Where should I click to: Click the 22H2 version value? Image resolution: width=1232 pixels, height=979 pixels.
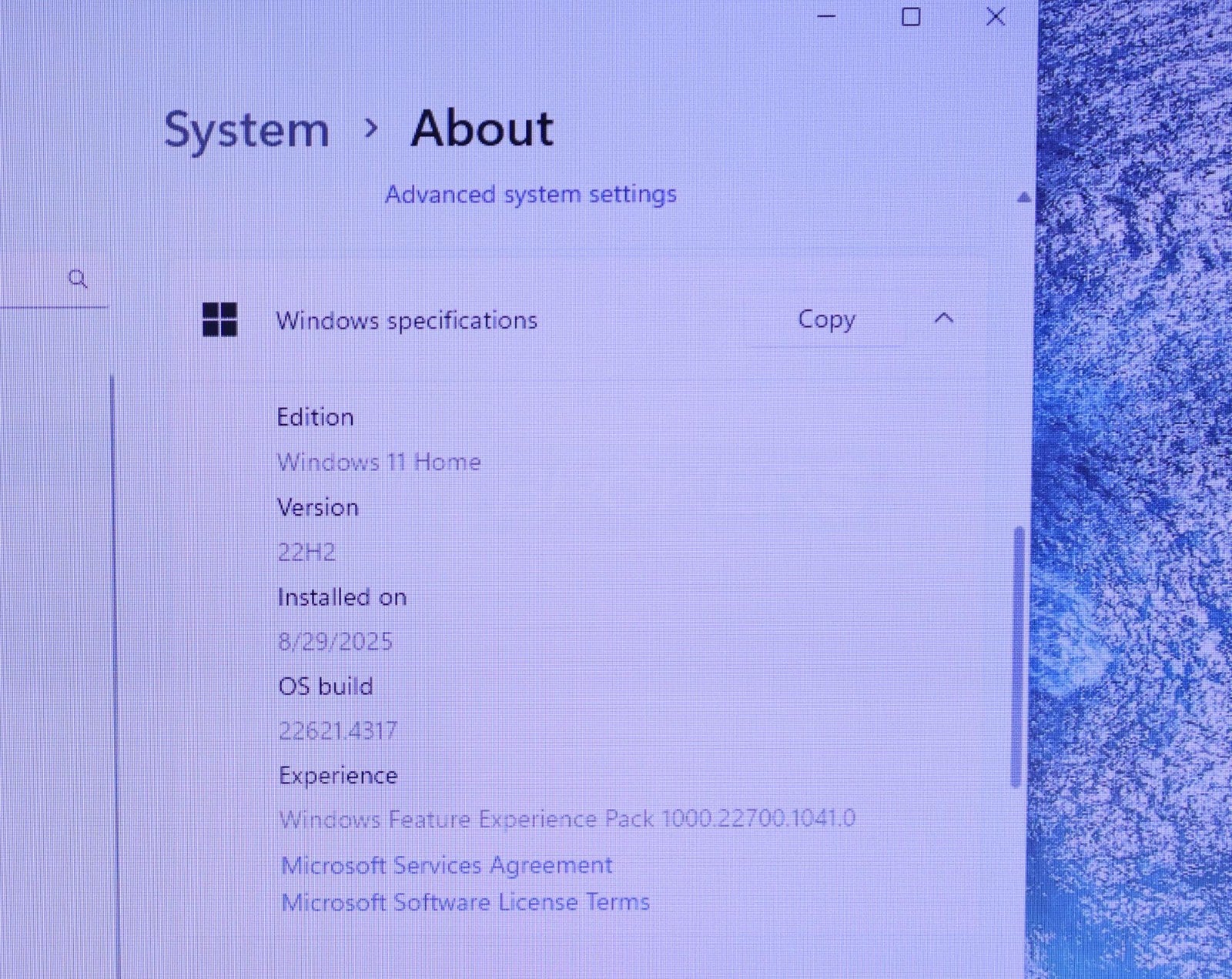(x=306, y=552)
